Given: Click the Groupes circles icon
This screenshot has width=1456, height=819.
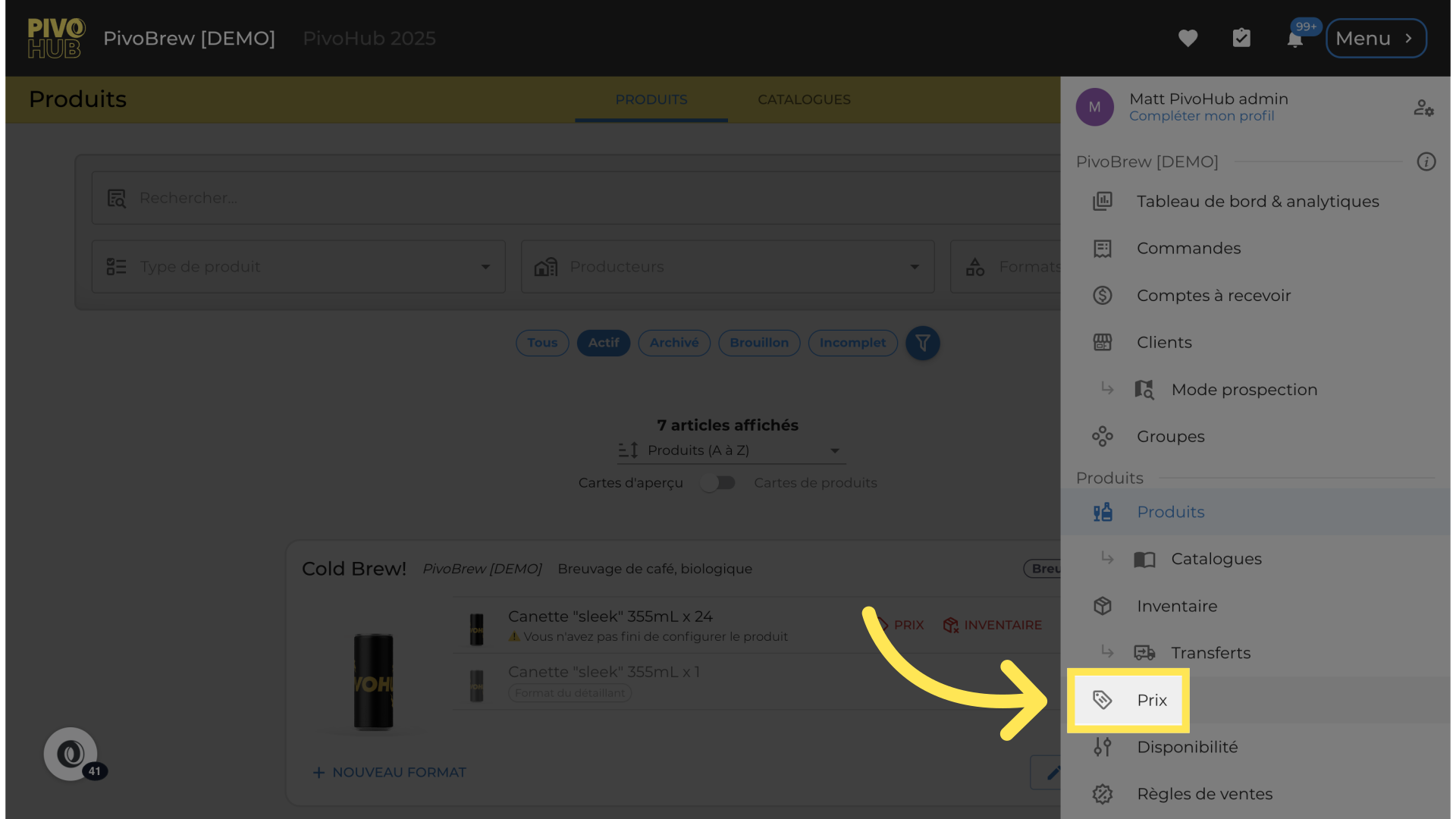Looking at the screenshot, I should pyautogui.click(x=1102, y=436).
